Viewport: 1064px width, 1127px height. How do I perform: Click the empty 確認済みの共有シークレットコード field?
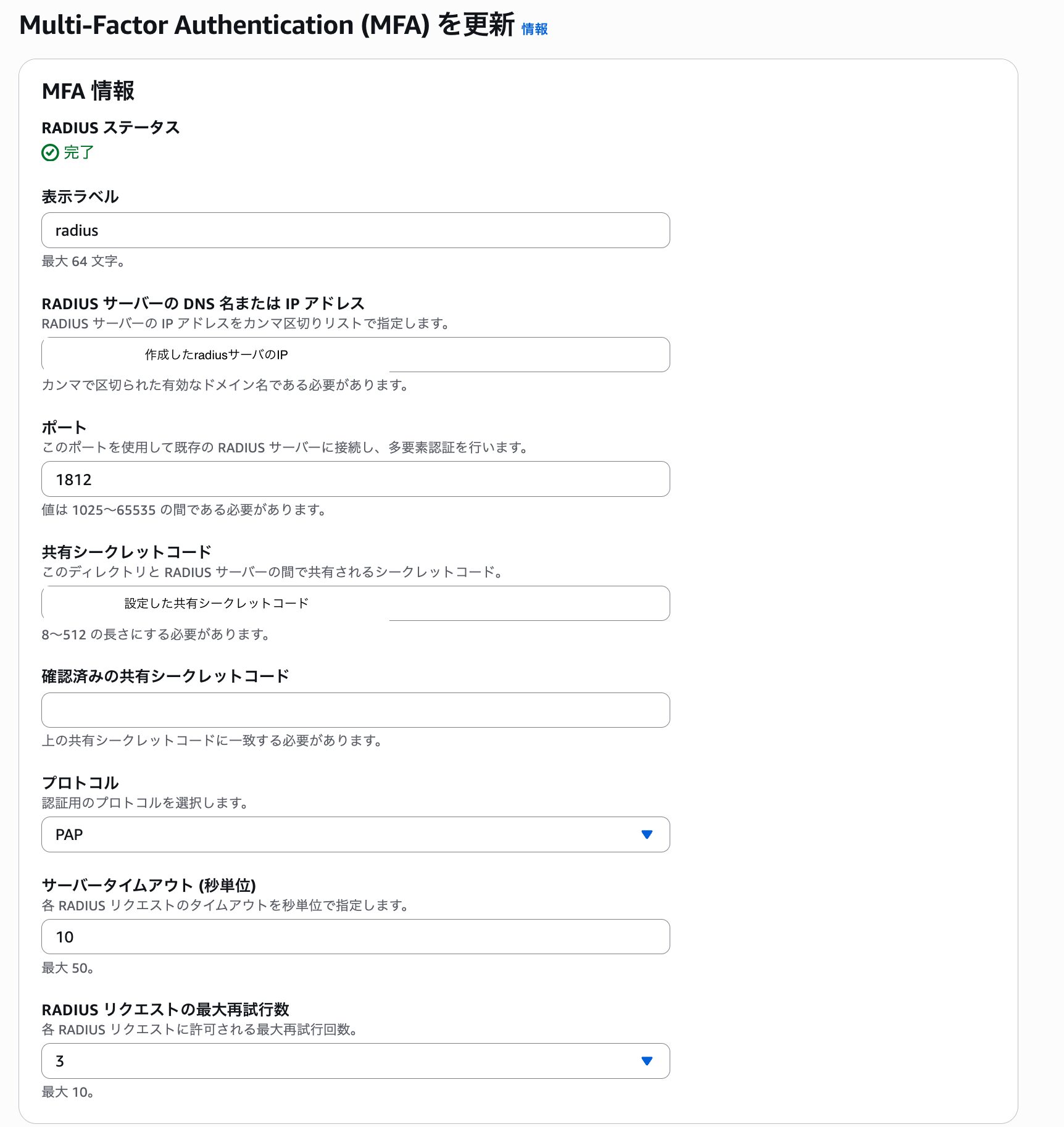click(355, 710)
